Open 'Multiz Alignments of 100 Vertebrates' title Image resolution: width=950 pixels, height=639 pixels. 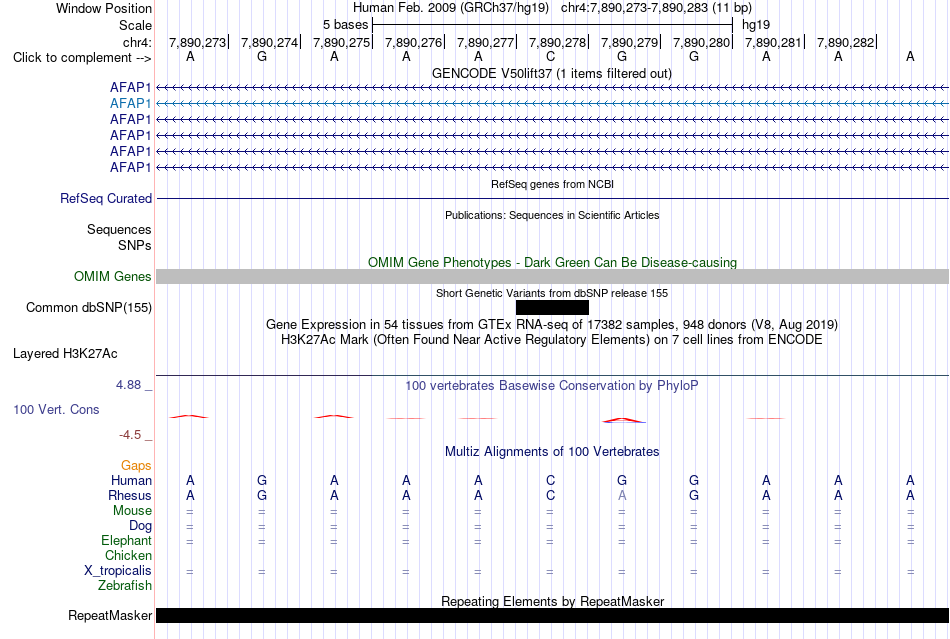[x=552, y=452]
